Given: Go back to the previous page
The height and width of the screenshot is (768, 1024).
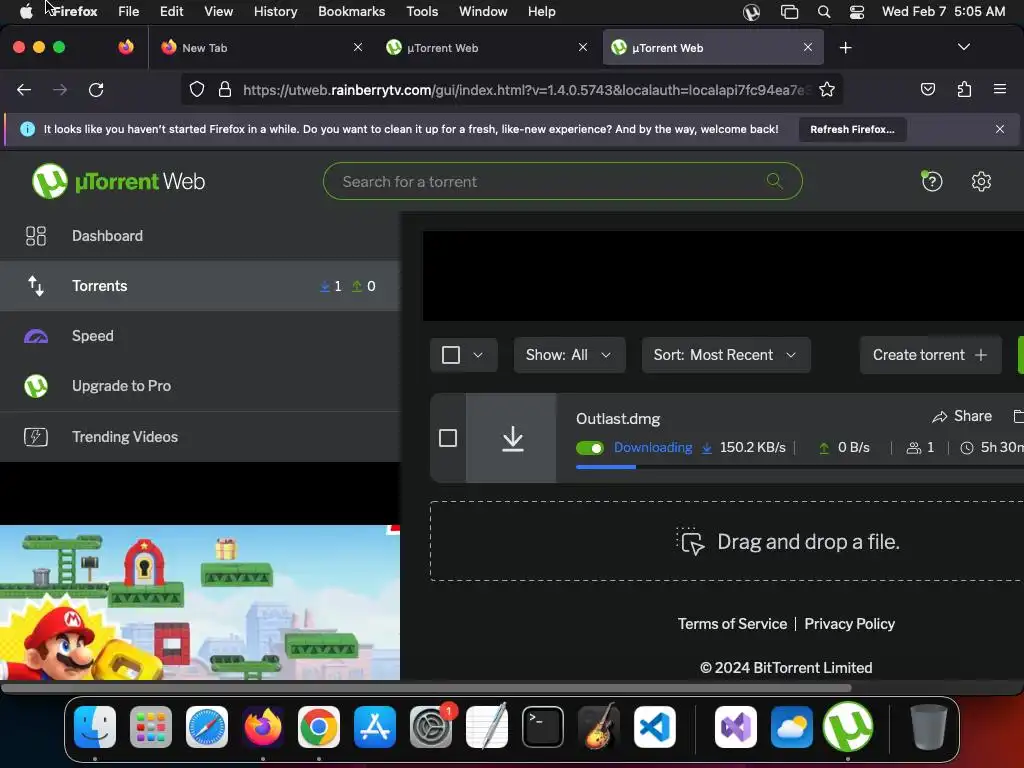Looking at the screenshot, I should (24, 89).
